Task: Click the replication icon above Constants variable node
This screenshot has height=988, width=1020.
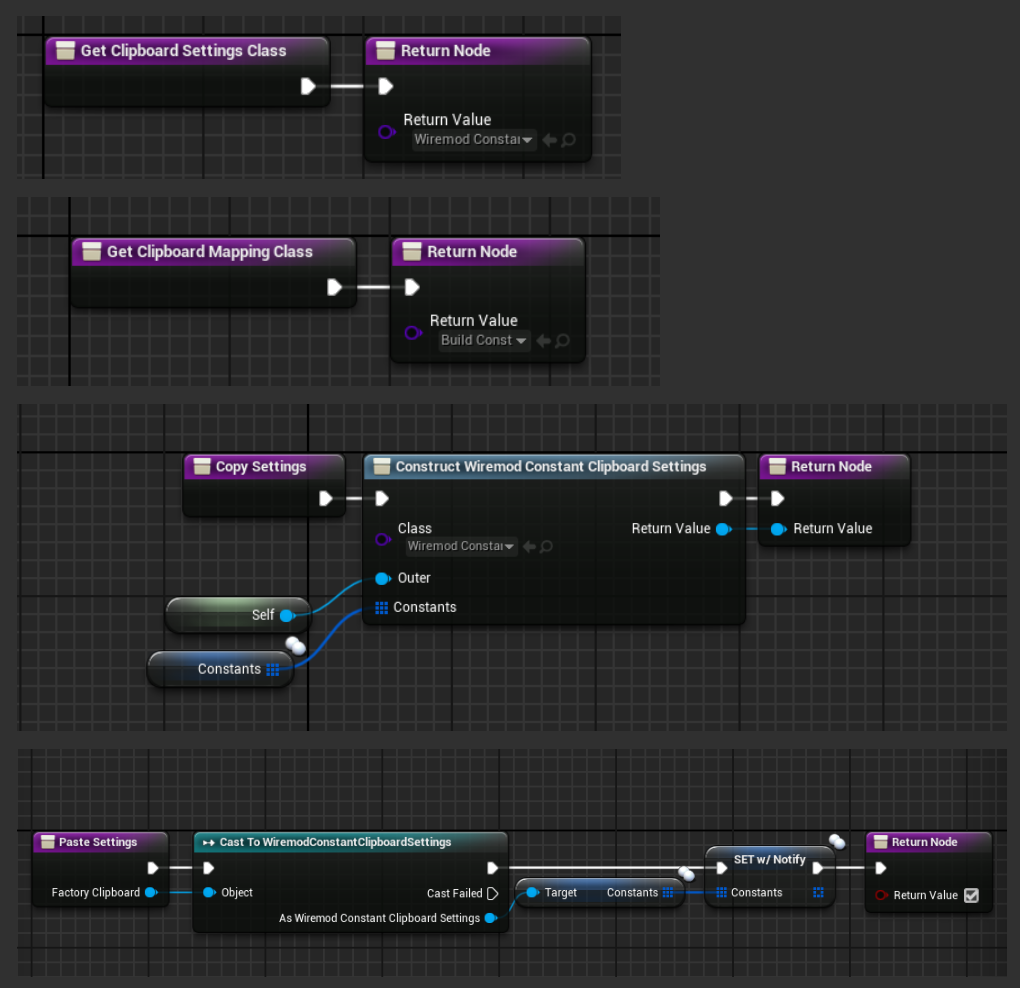Action: 295,645
